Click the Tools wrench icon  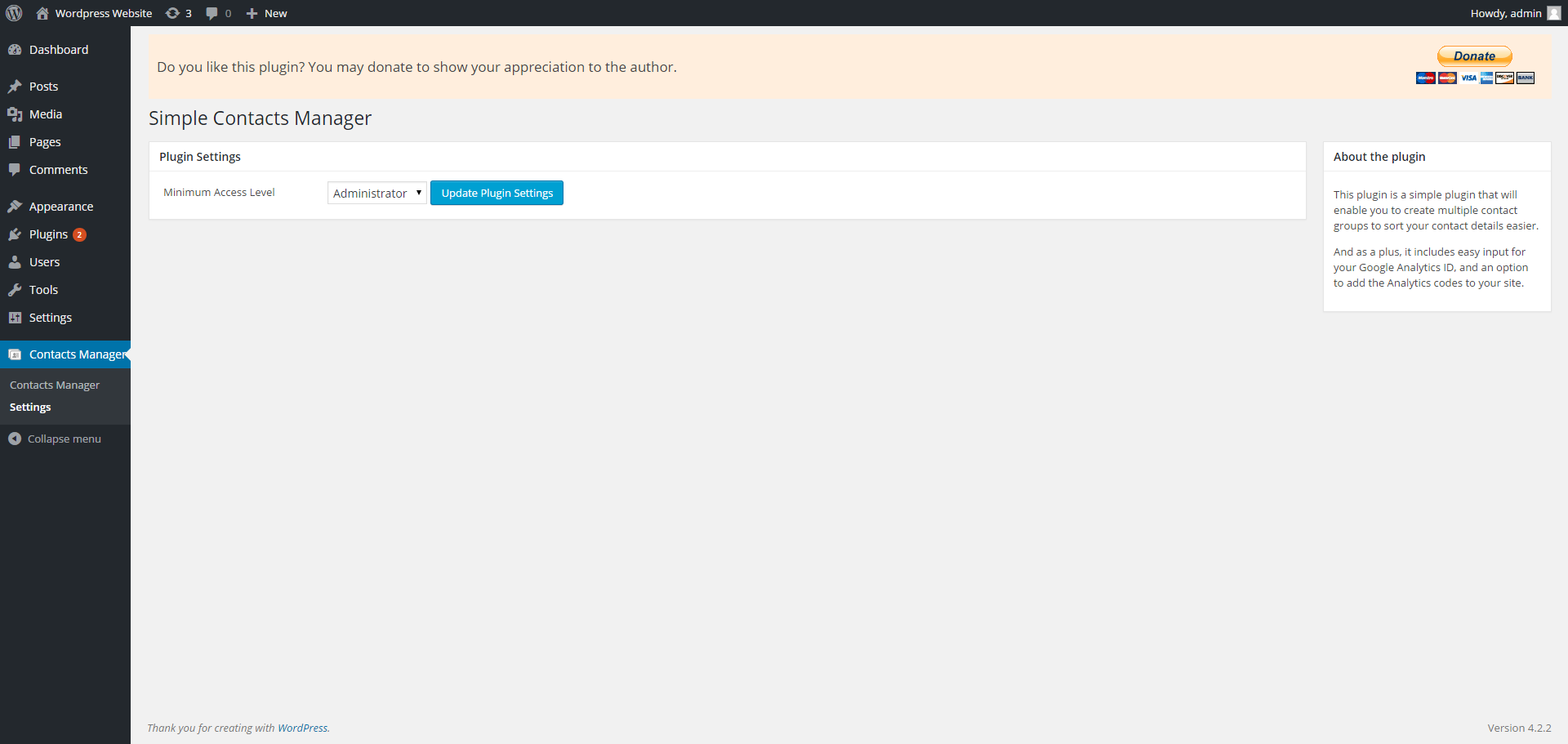[x=15, y=290]
